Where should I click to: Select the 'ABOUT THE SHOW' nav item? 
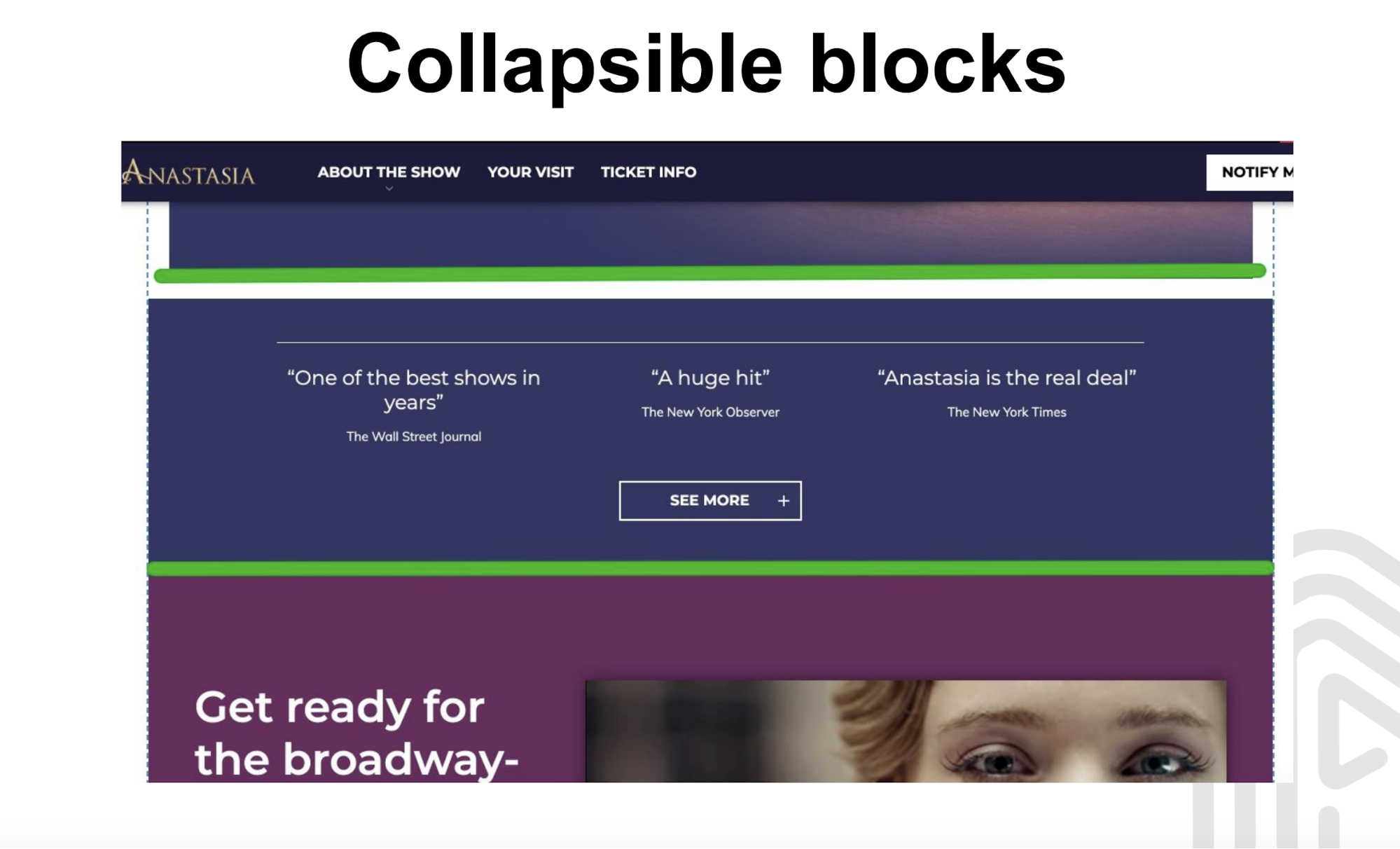388,172
